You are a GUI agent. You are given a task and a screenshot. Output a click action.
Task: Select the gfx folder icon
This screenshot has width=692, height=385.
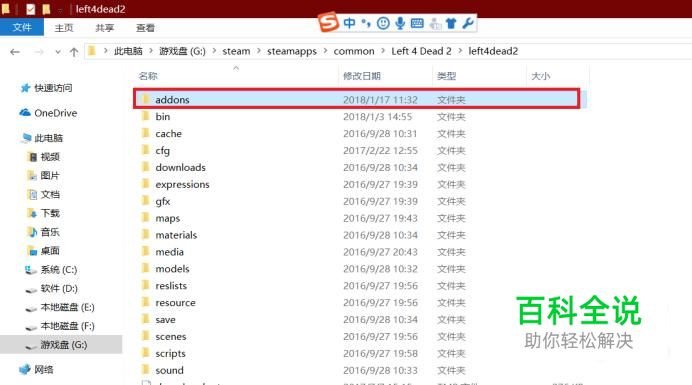coord(146,201)
